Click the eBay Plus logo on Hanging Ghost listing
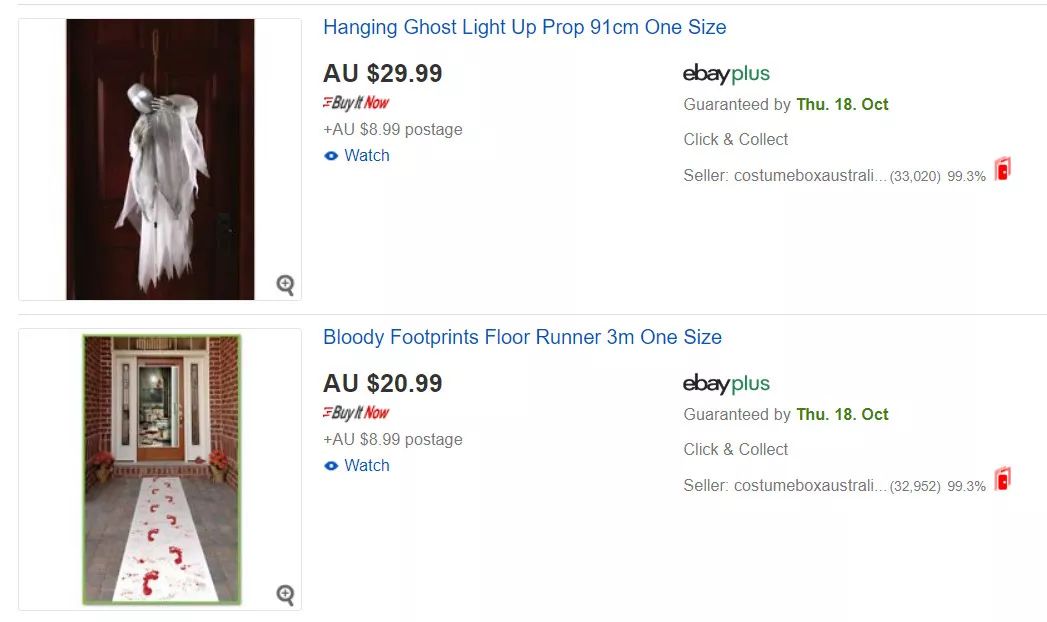 pyautogui.click(x=726, y=74)
